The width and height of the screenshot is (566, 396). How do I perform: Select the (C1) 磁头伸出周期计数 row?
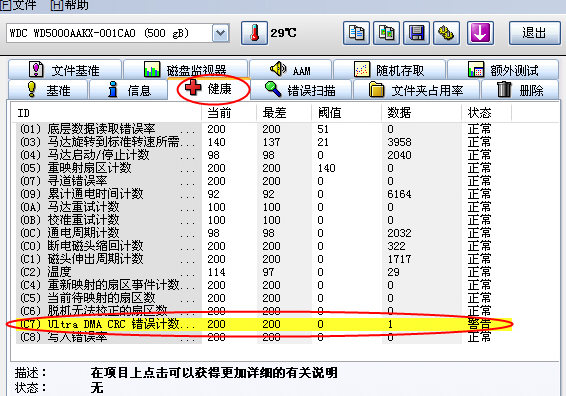coord(264,259)
